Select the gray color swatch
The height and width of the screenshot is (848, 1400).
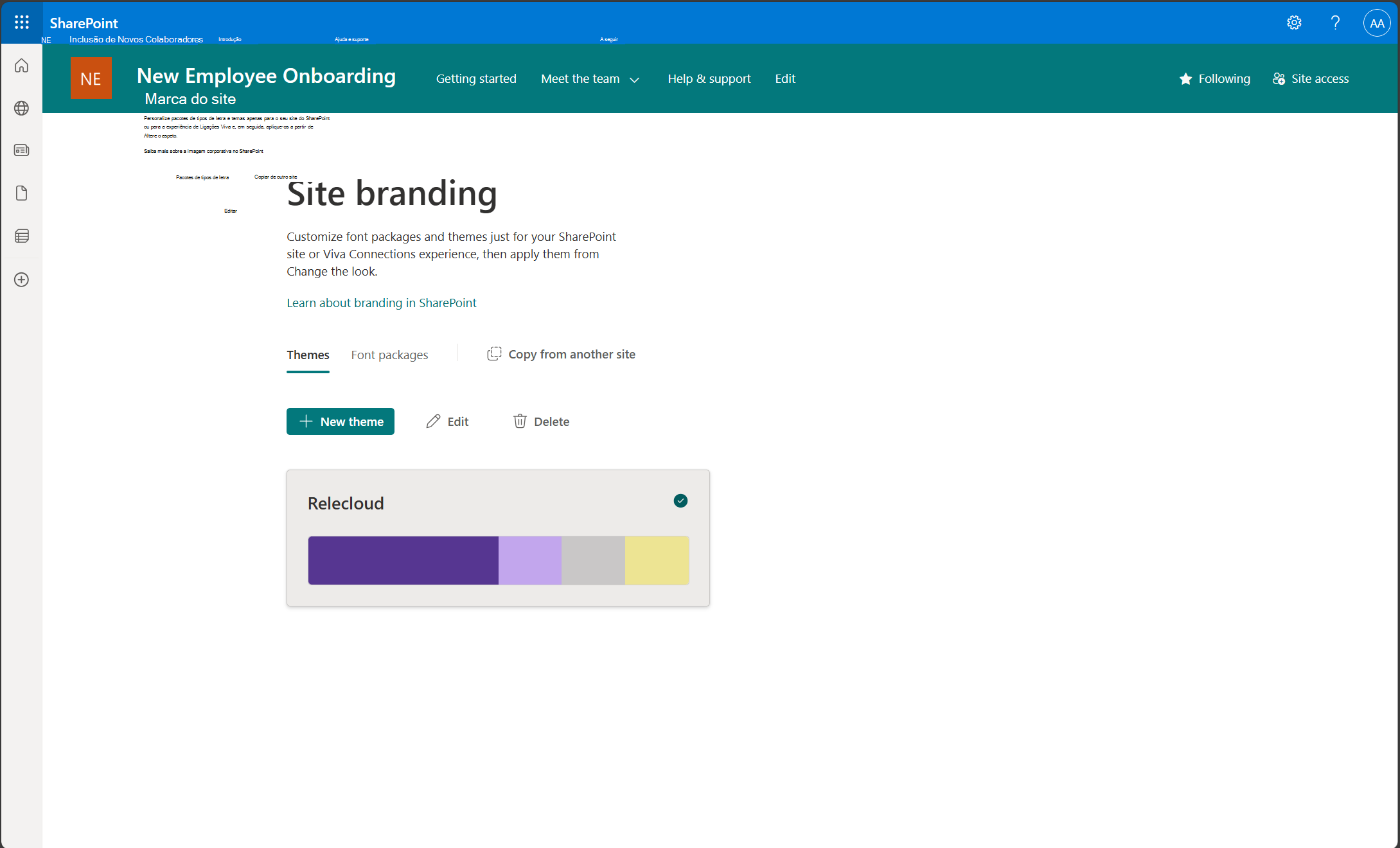(593, 560)
